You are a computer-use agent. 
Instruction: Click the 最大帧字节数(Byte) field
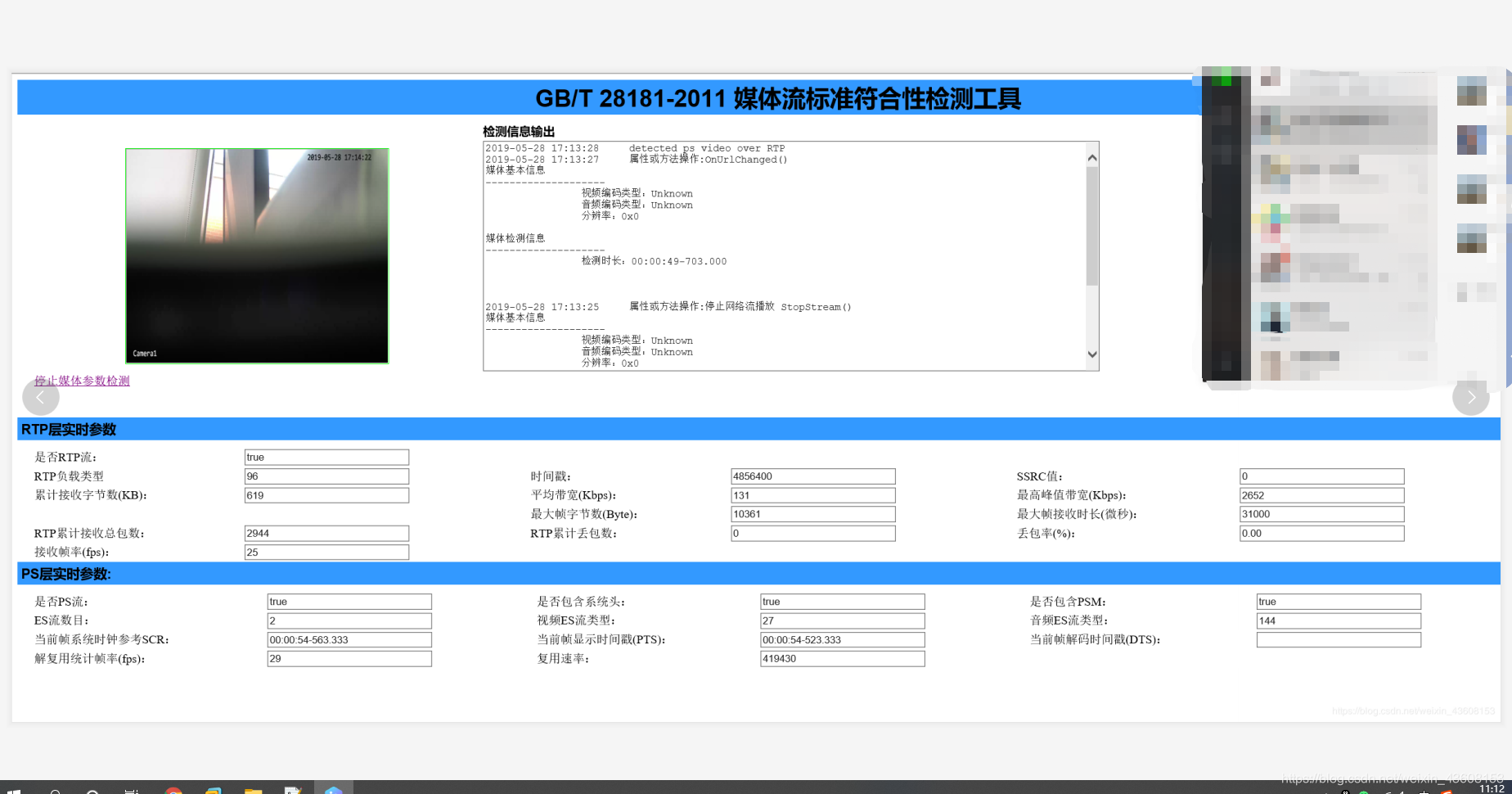click(x=813, y=514)
